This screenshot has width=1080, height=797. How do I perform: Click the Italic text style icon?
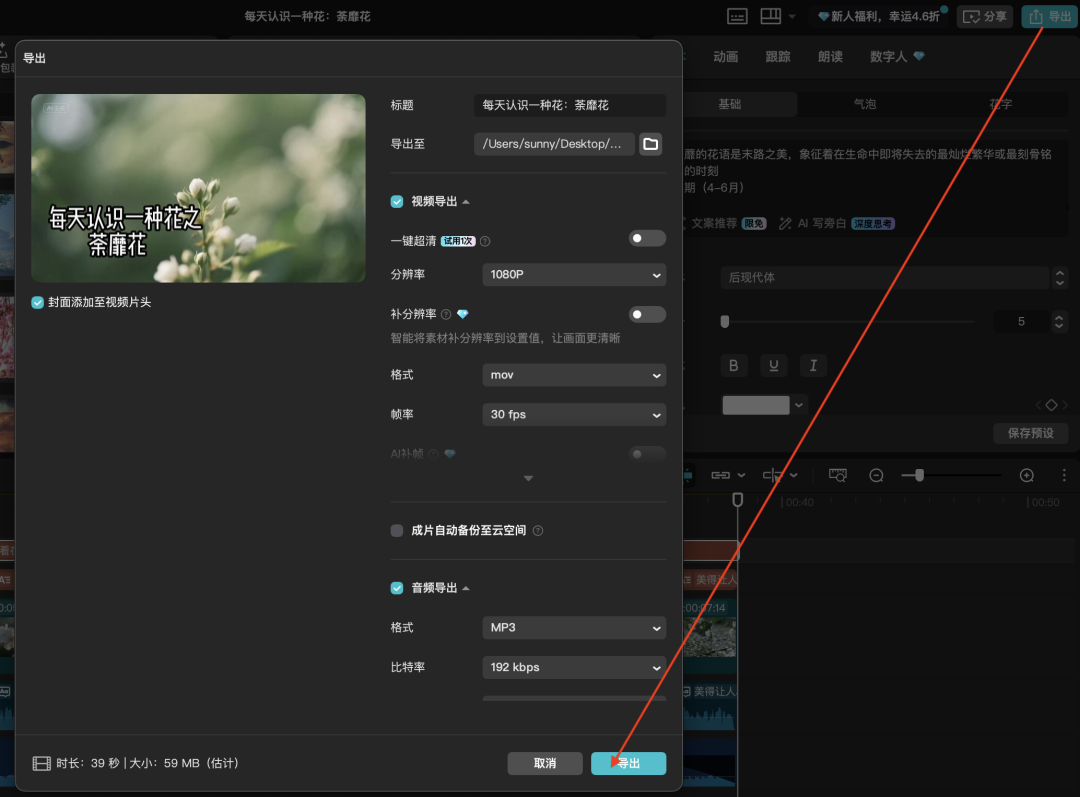(x=813, y=365)
